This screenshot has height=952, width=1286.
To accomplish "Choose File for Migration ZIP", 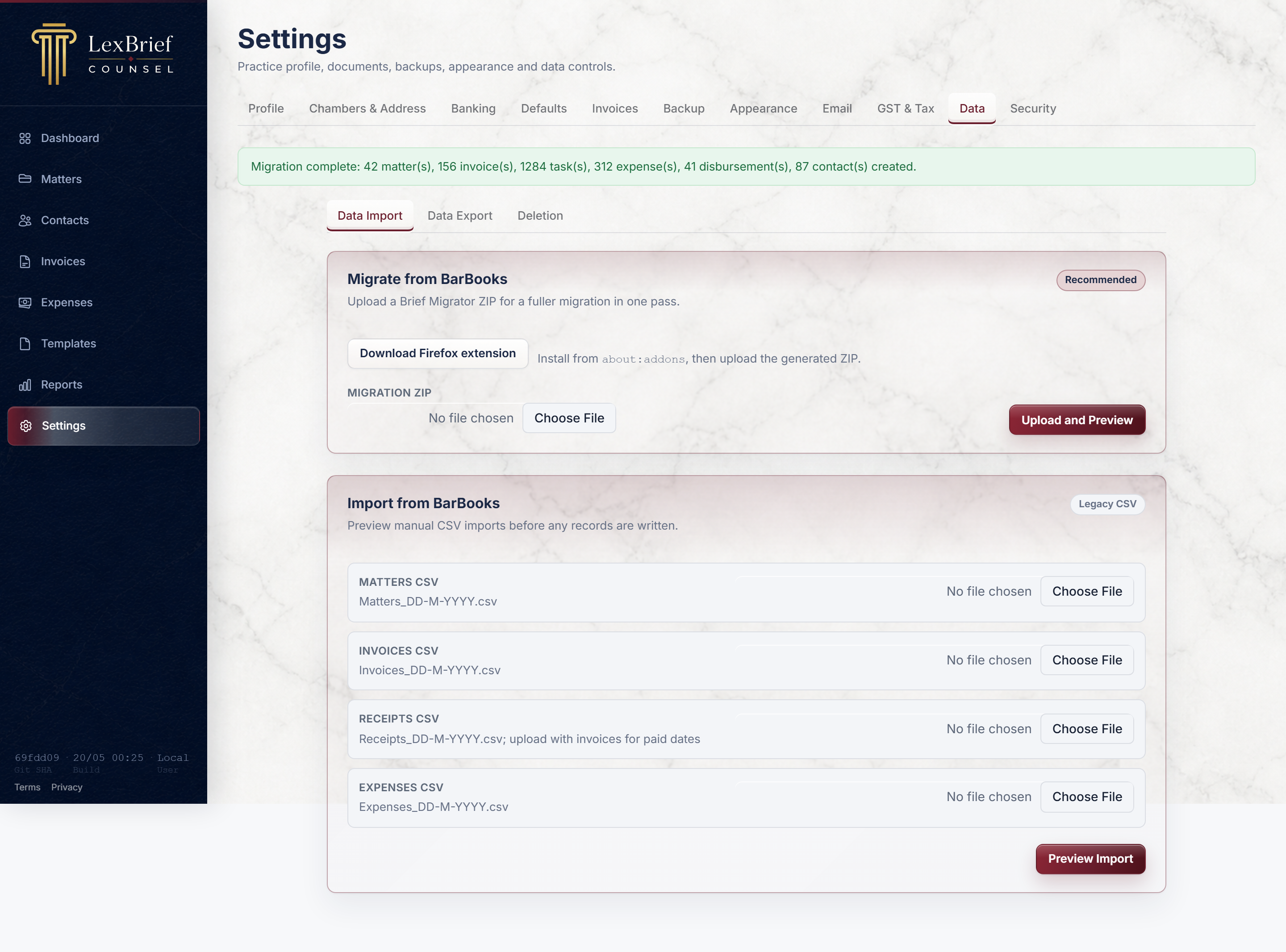I will coord(569,418).
